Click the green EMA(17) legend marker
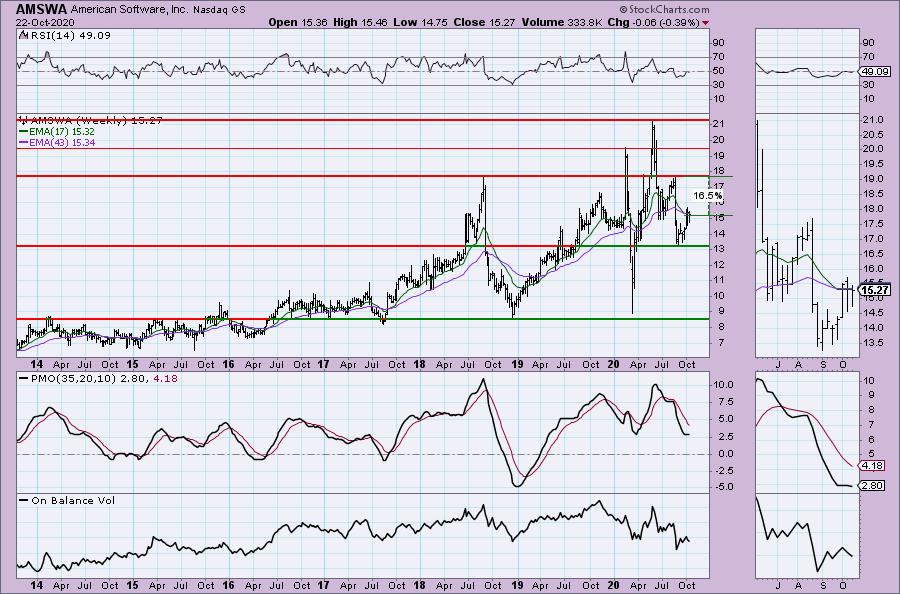 [x=22, y=131]
